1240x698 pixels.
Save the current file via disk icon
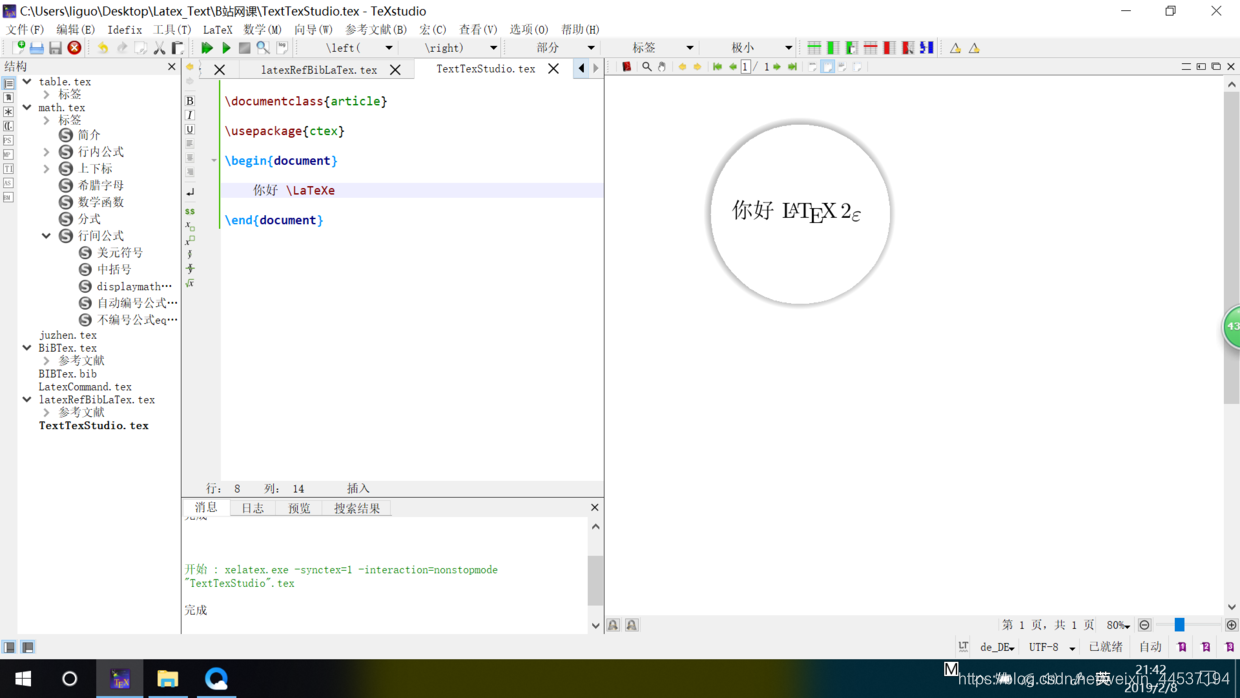pos(55,48)
